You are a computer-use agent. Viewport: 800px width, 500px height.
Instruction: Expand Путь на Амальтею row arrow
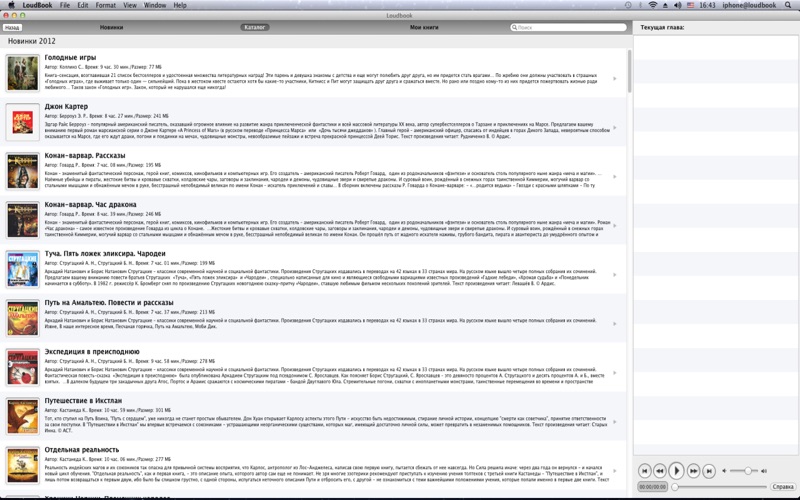click(x=615, y=323)
